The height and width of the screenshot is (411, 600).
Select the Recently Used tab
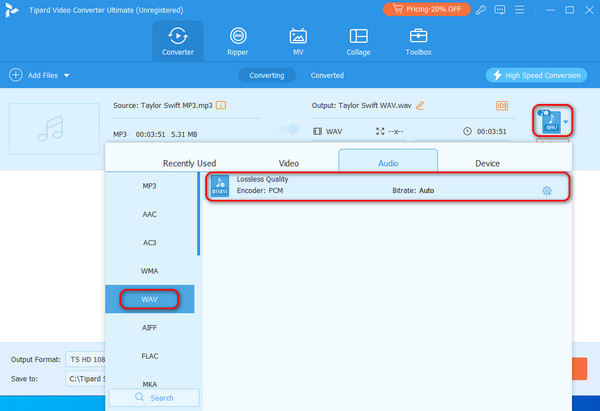(189, 163)
